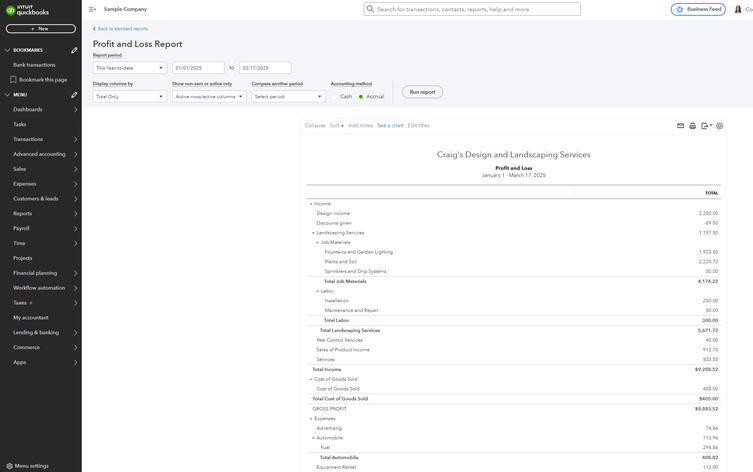The height and width of the screenshot is (472, 753).
Task: Collapse the sidebar with the hamburger icon
Action: coord(92,9)
